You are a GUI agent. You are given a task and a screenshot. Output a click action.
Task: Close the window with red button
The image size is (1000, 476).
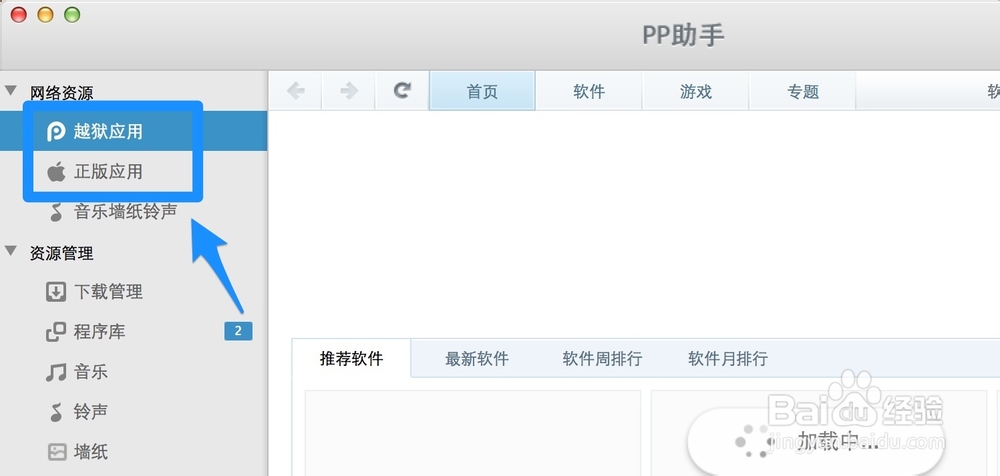(x=18, y=14)
